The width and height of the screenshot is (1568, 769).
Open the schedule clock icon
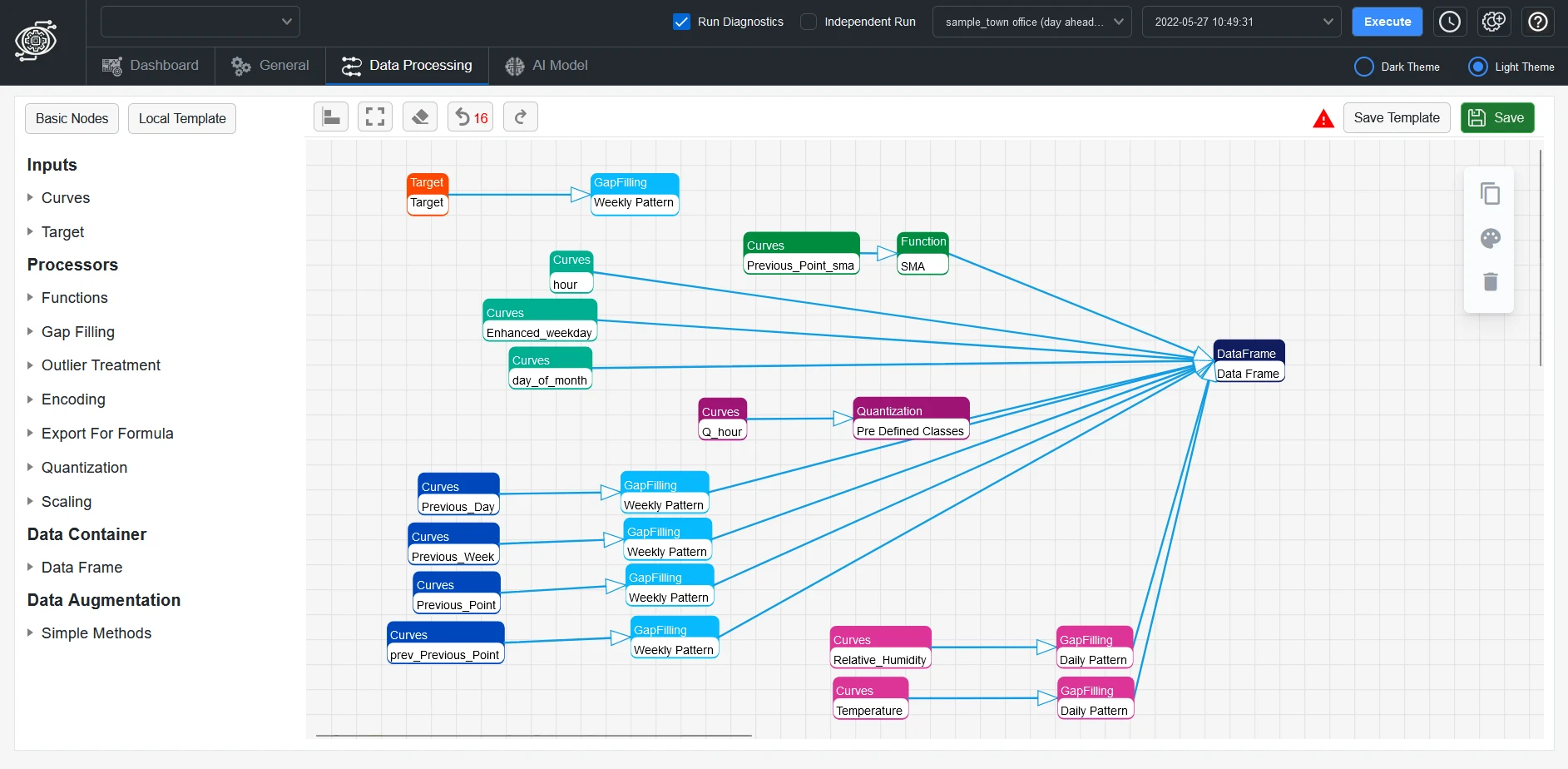pos(1450,22)
